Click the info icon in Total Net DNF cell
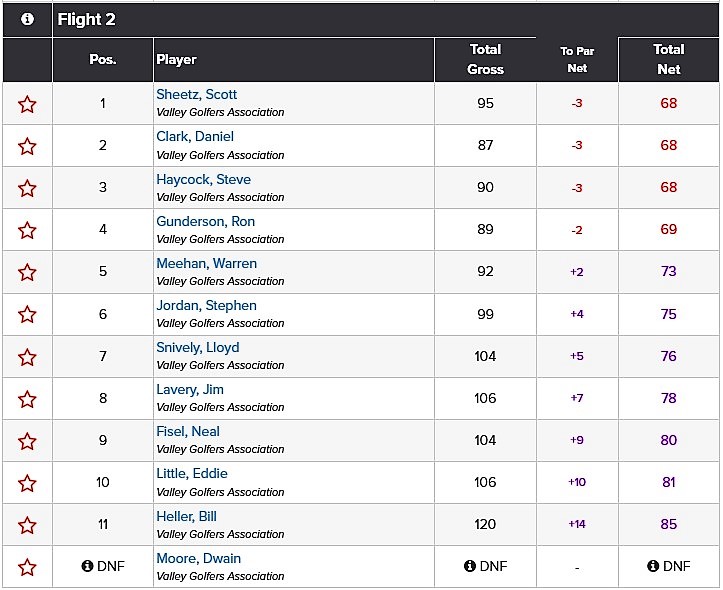Image resolution: width=723 pixels, height=590 pixels. click(x=653, y=566)
